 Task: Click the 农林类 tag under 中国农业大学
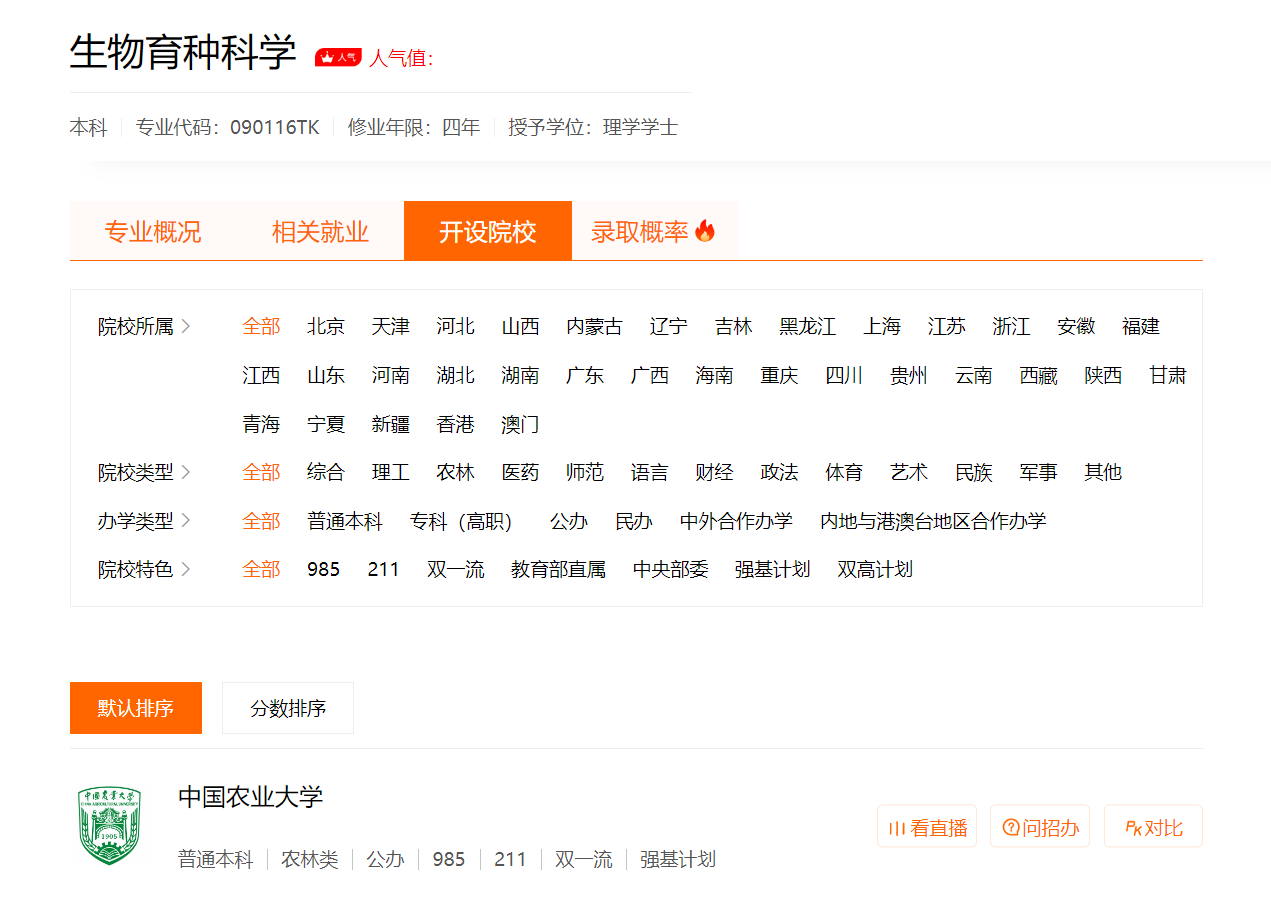pos(310,859)
